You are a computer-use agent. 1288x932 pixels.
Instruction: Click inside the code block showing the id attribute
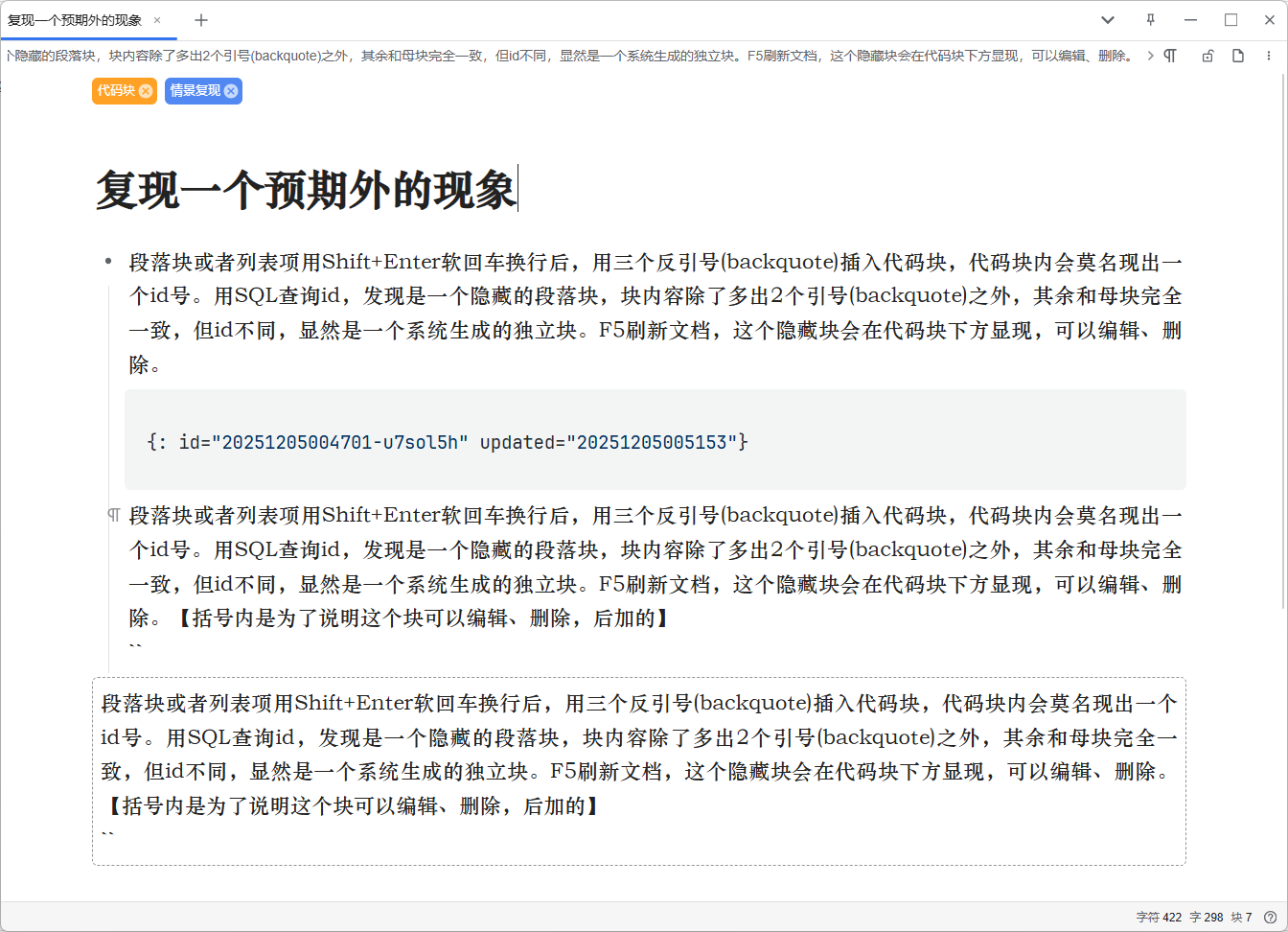point(450,441)
